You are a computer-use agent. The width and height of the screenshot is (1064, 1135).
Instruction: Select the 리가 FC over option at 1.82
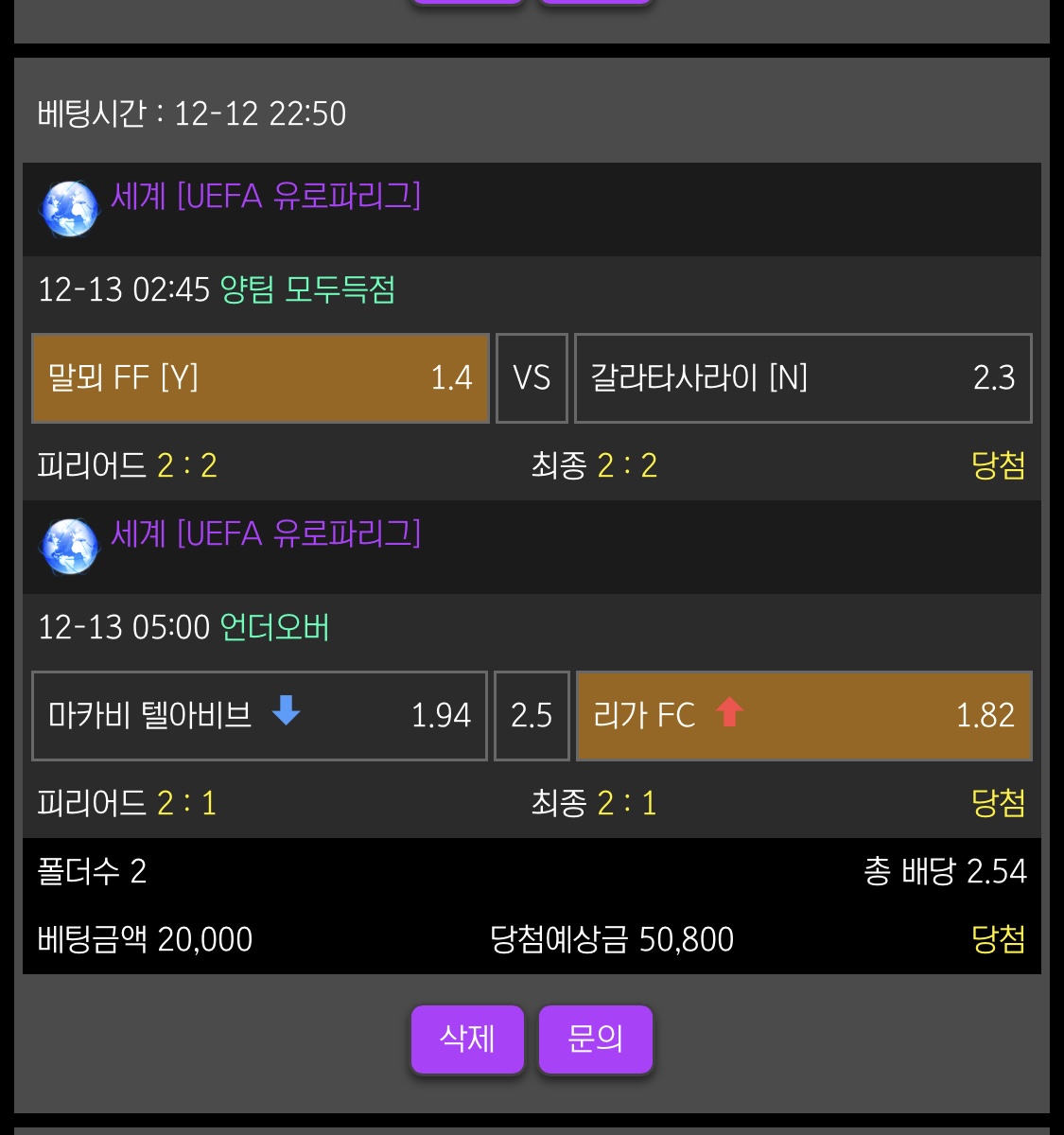point(803,716)
